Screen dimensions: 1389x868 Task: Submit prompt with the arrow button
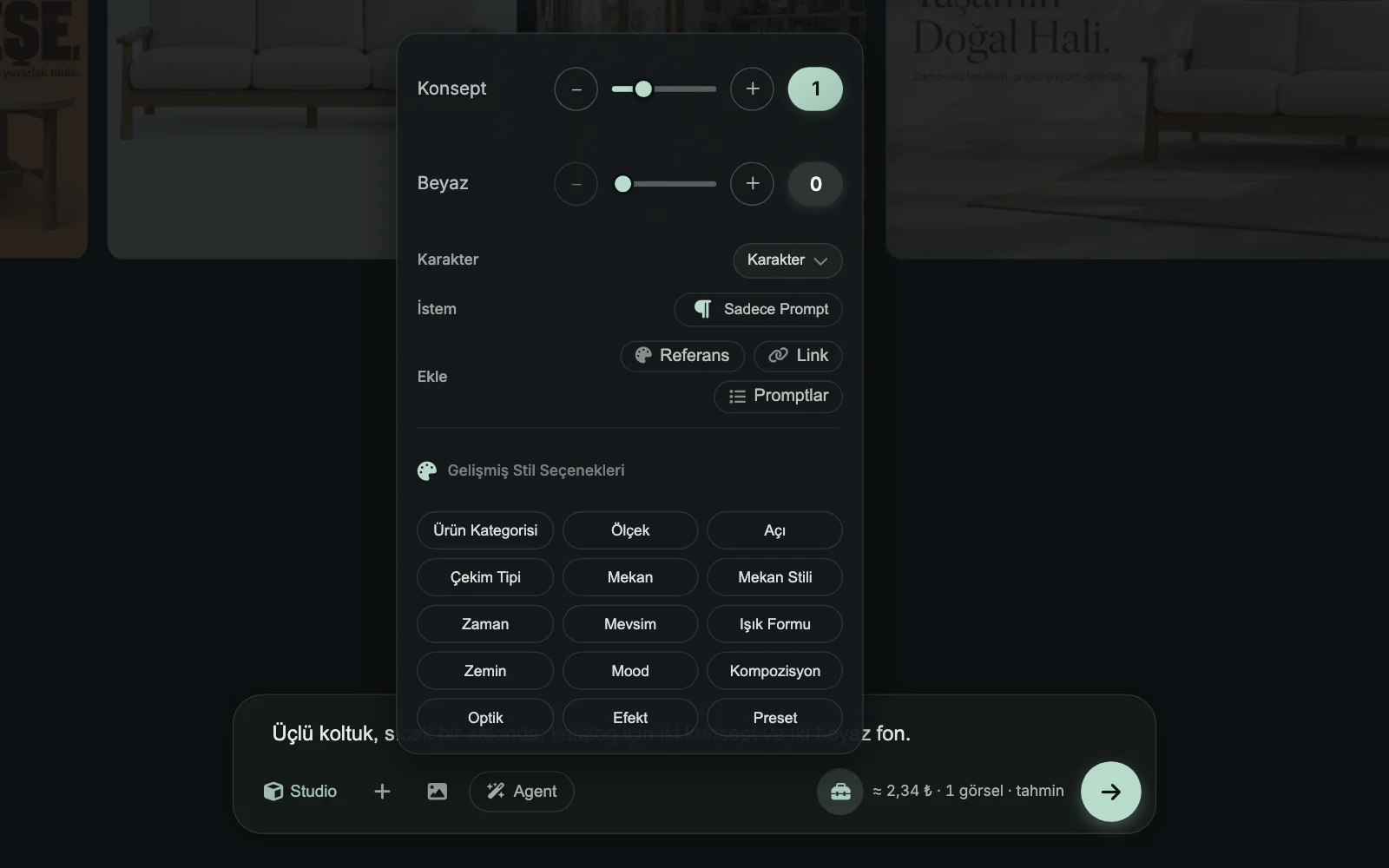(x=1111, y=792)
